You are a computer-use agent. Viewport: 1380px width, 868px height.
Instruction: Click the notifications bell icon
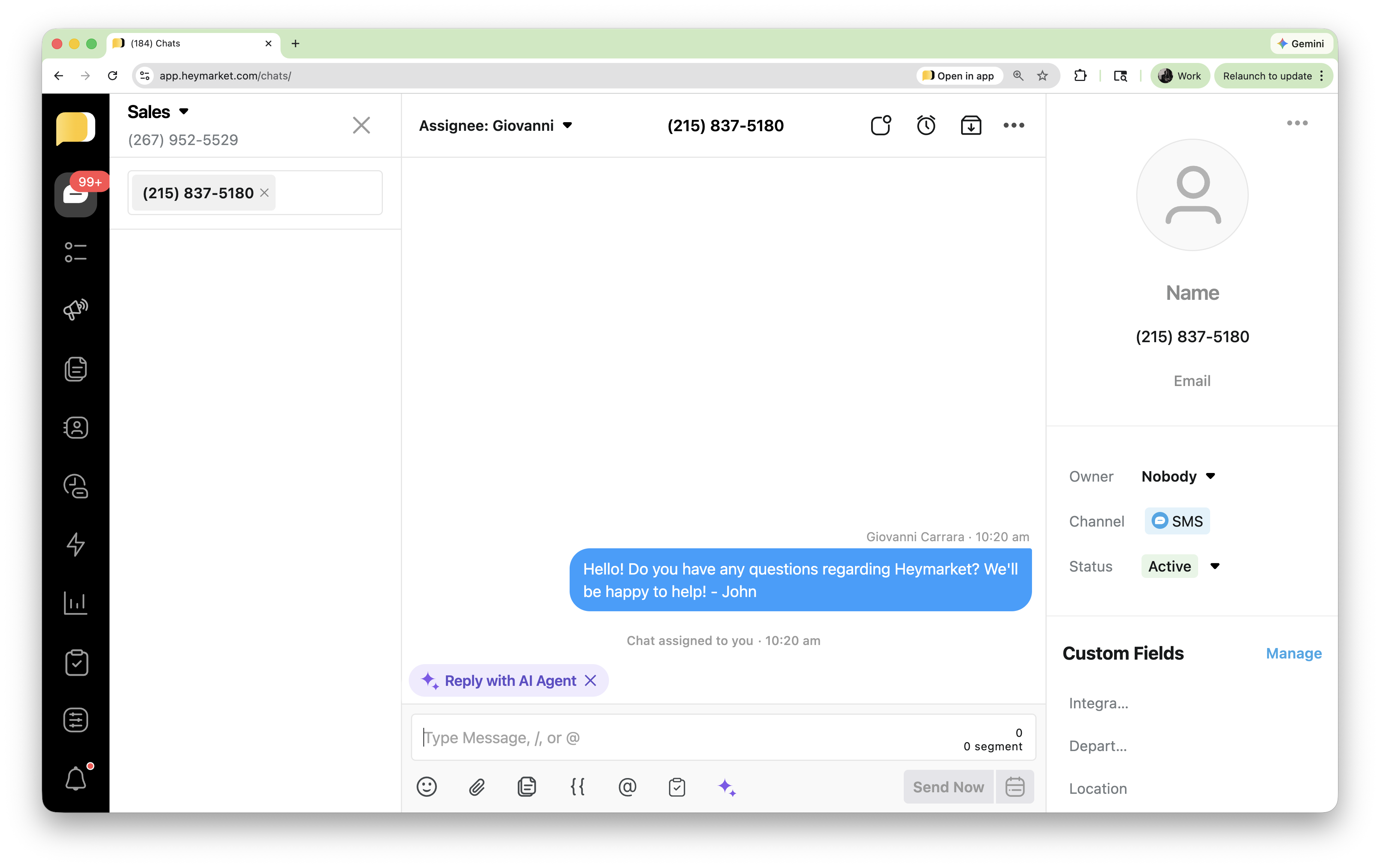pyautogui.click(x=76, y=779)
